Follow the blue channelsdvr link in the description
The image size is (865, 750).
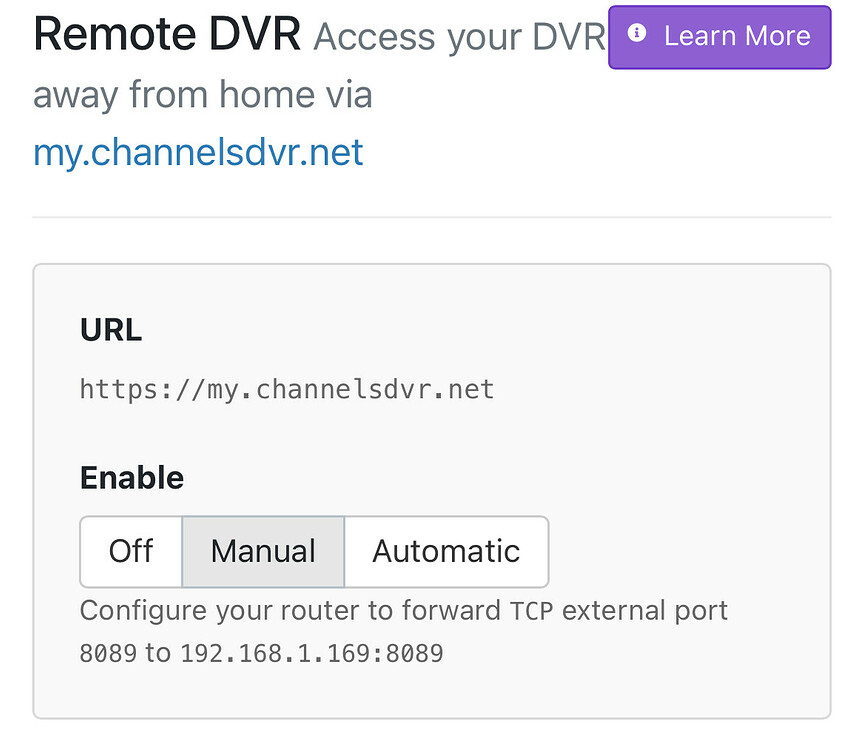tap(197, 152)
